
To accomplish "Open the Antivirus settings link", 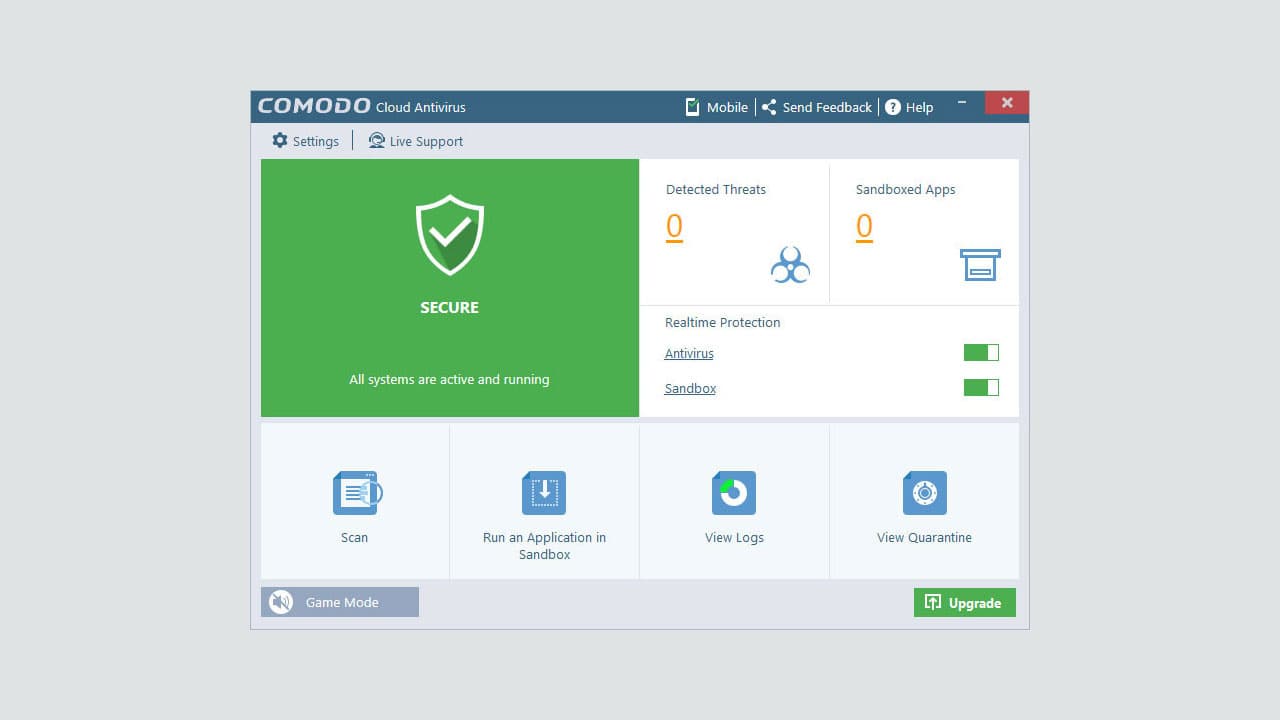I will pos(688,353).
